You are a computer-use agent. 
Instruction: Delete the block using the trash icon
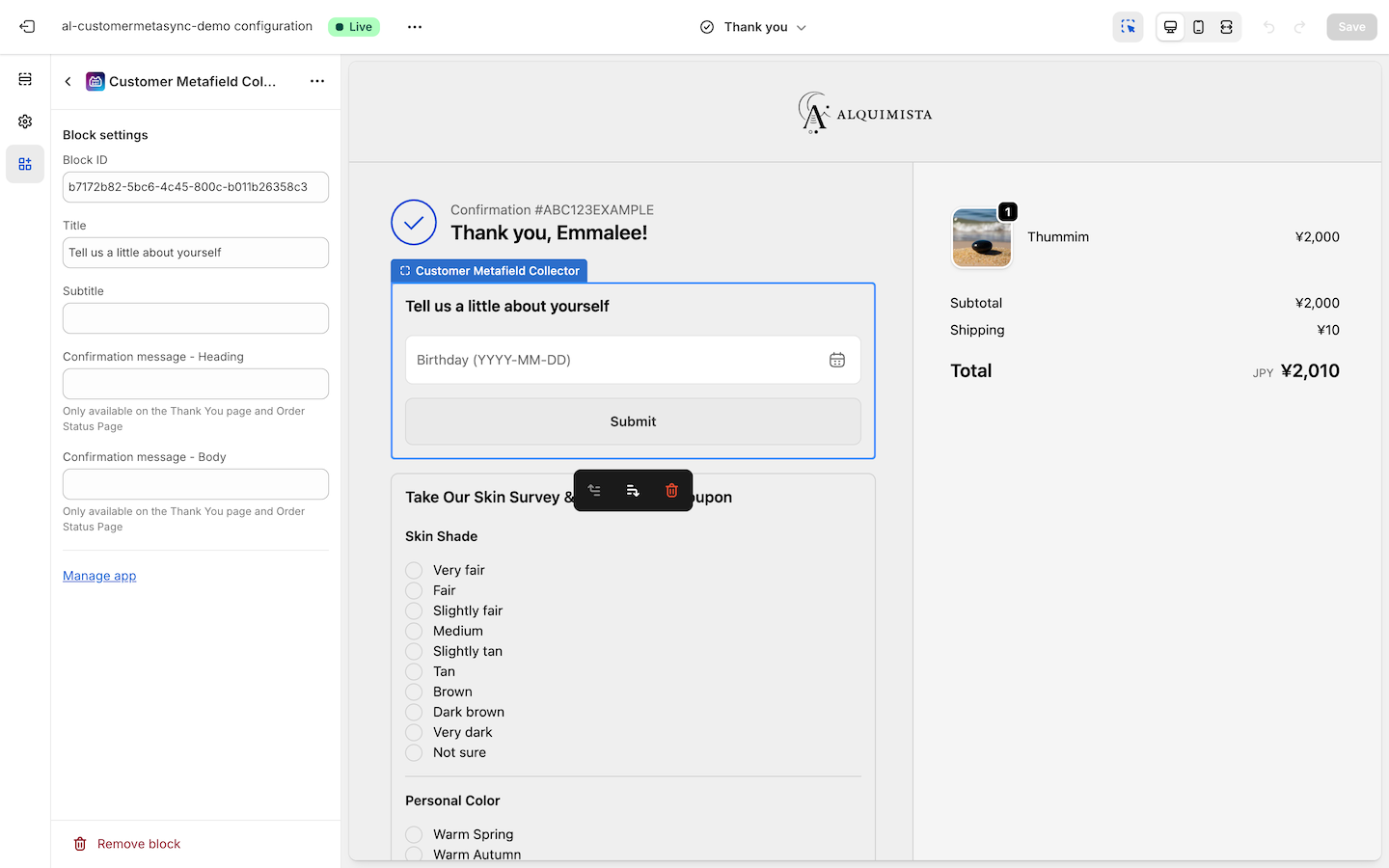pyautogui.click(x=671, y=490)
